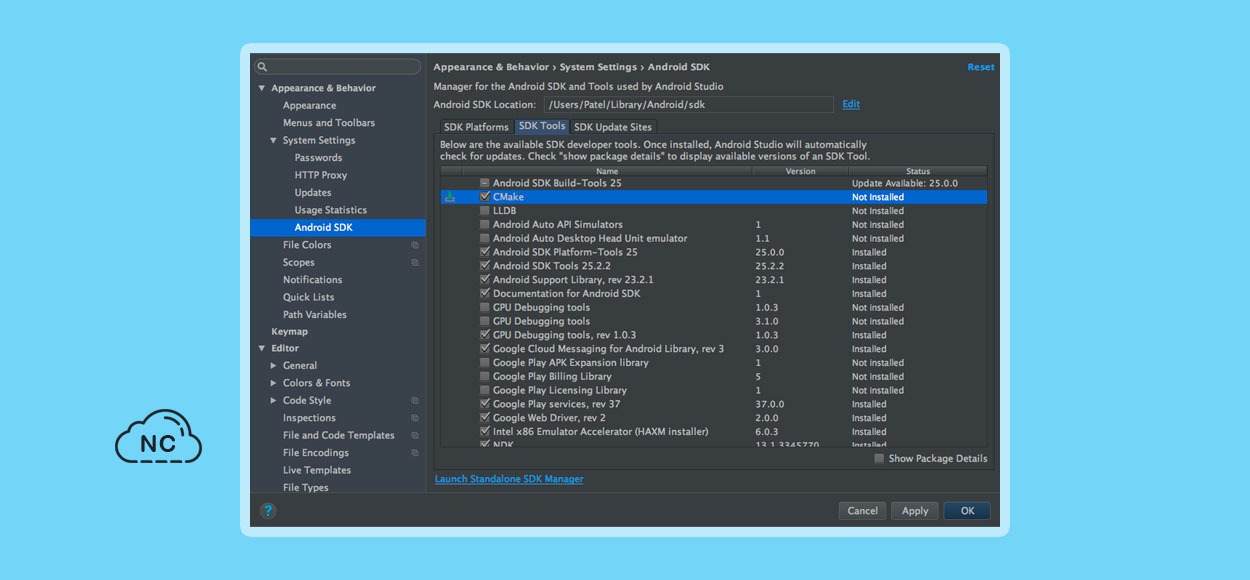1250x580 pixels.
Task: Open Notifications settings
Action: (313, 280)
